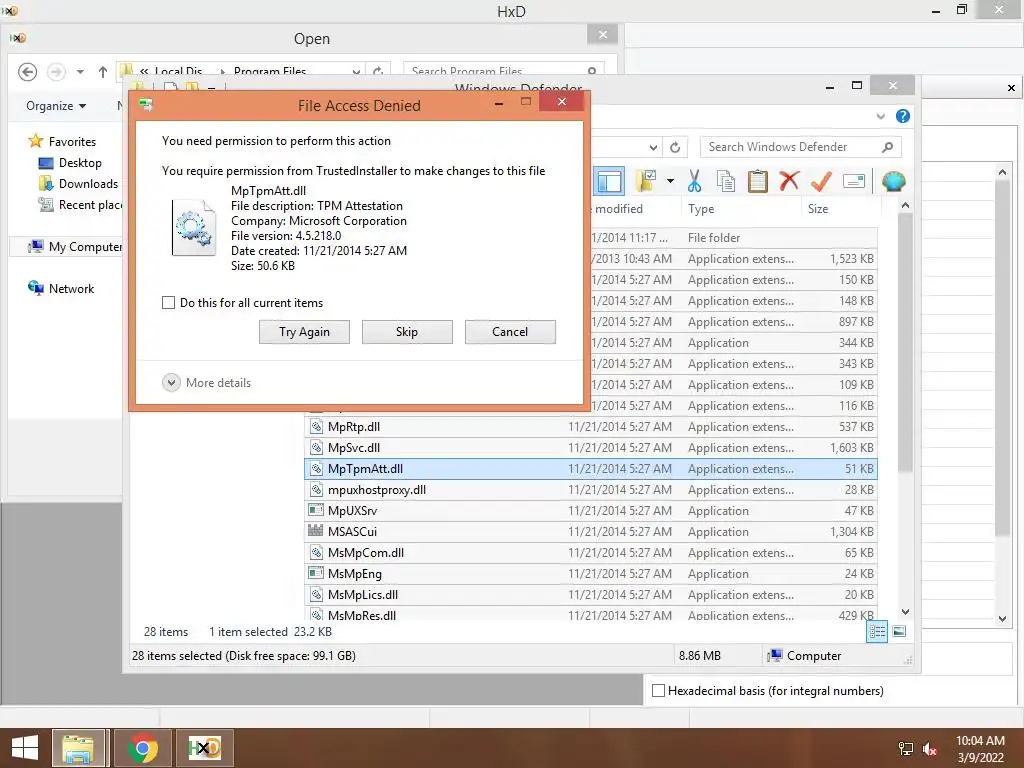
Task: Select the MpTpmAtt.dll file row
Action: [590, 469]
